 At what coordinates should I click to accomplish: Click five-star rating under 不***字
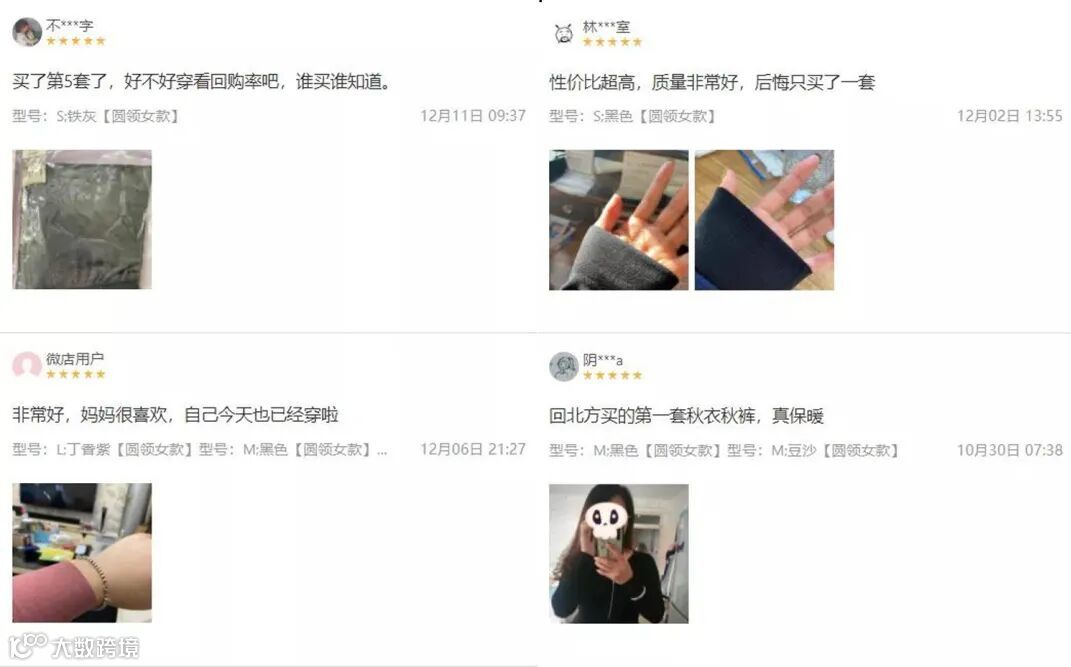tap(76, 41)
